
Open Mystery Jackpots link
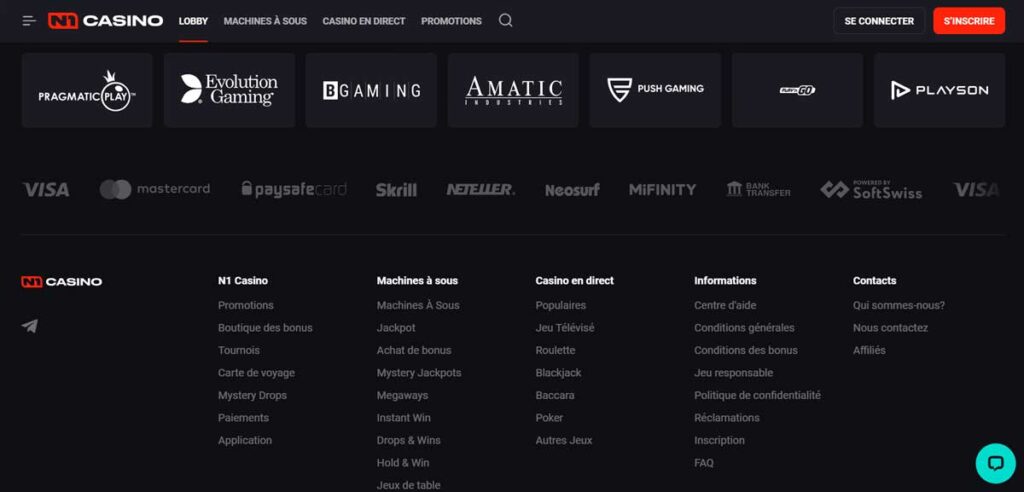coord(419,373)
